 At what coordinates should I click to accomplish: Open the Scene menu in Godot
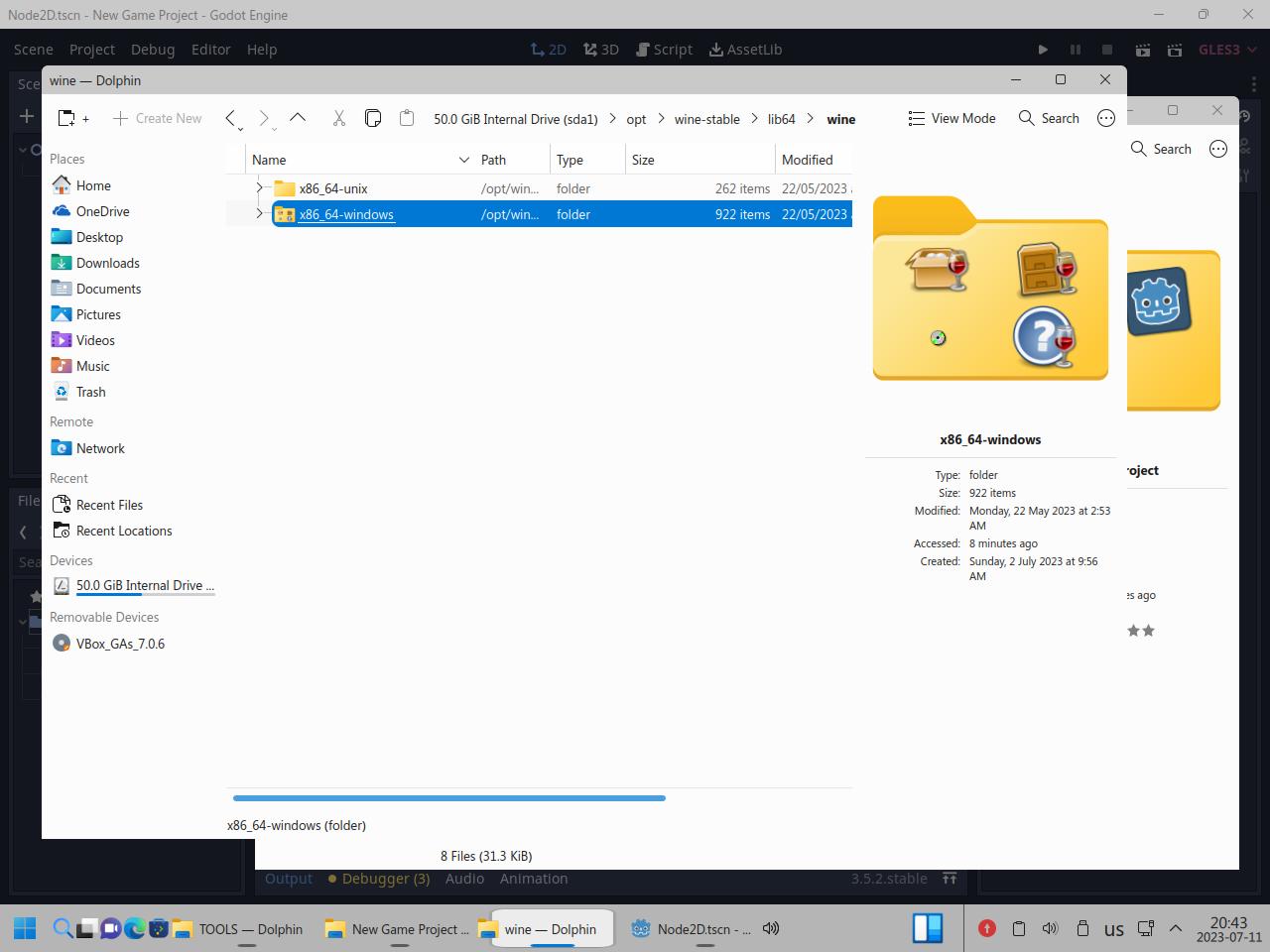(33, 50)
